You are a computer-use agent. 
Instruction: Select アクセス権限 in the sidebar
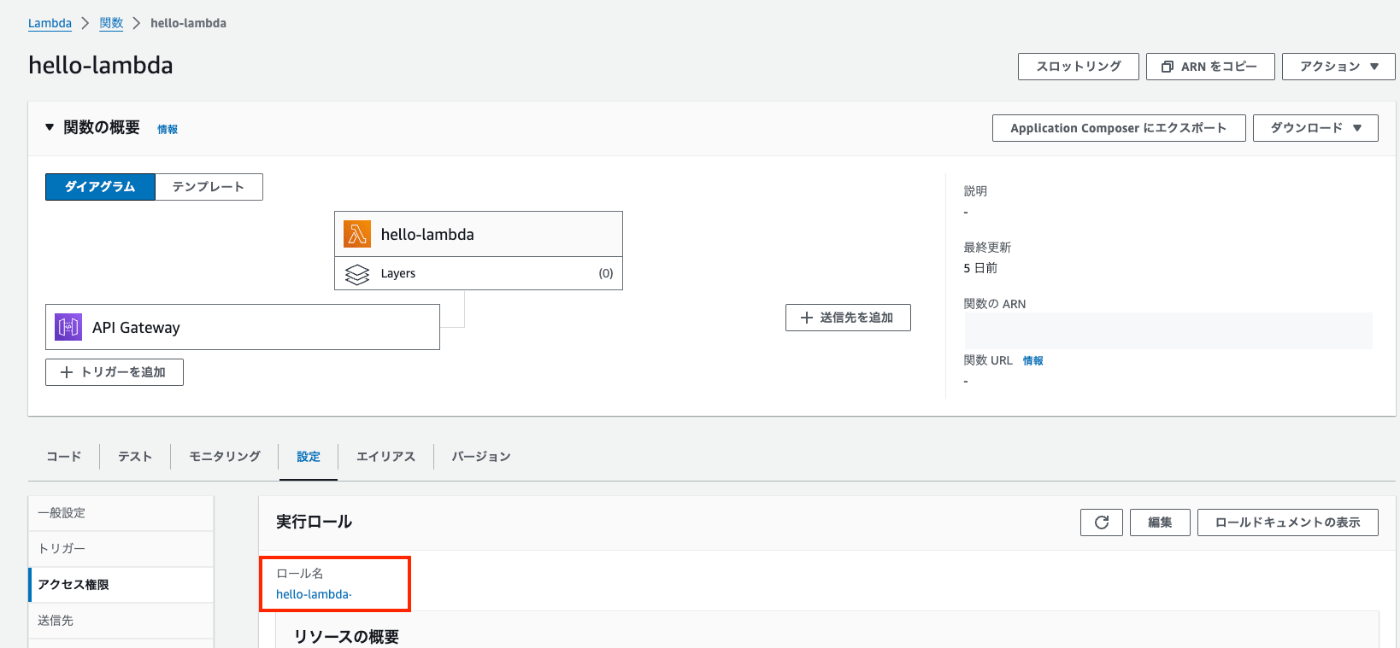click(121, 585)
